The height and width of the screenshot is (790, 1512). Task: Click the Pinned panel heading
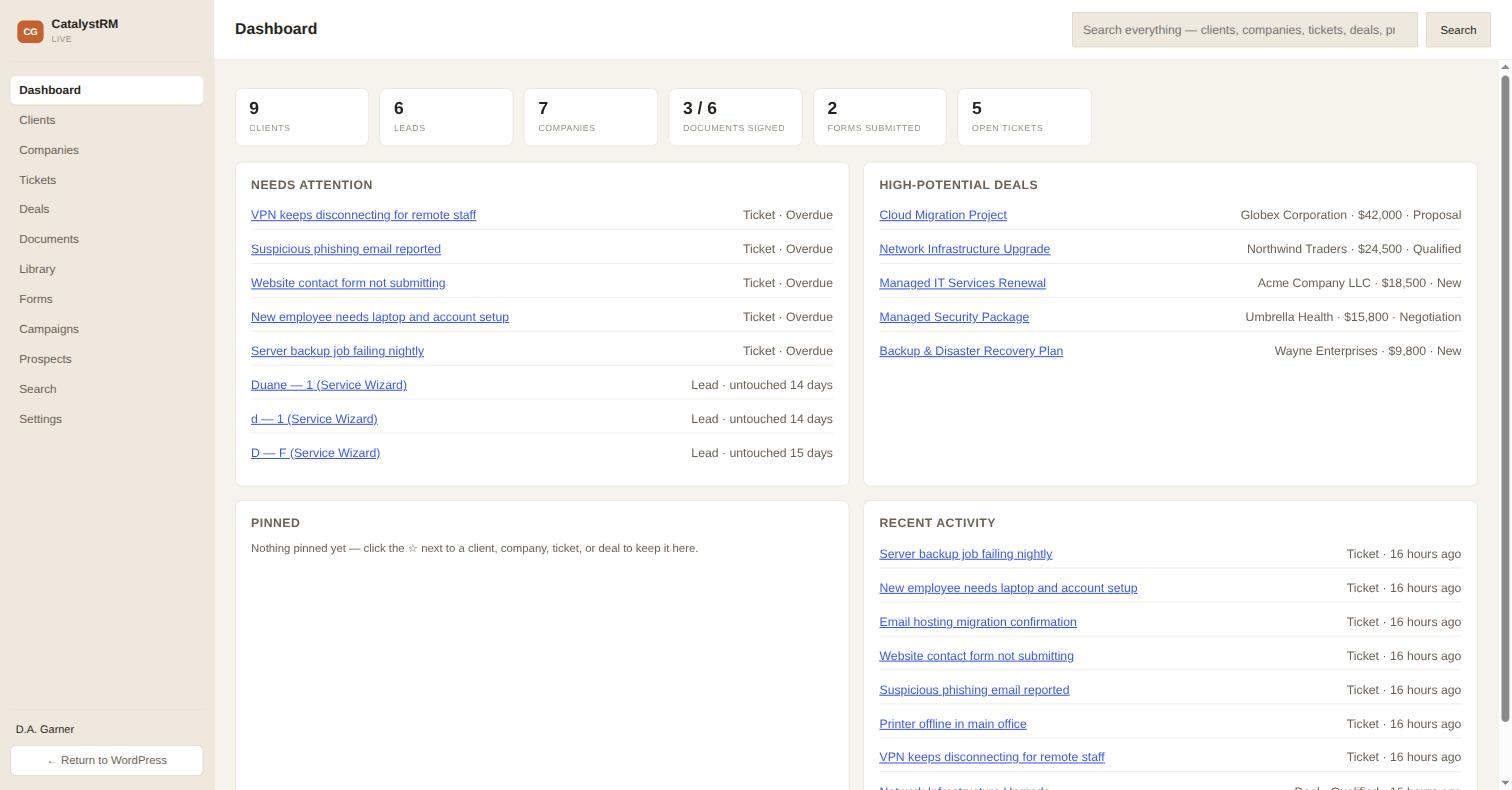275,523
